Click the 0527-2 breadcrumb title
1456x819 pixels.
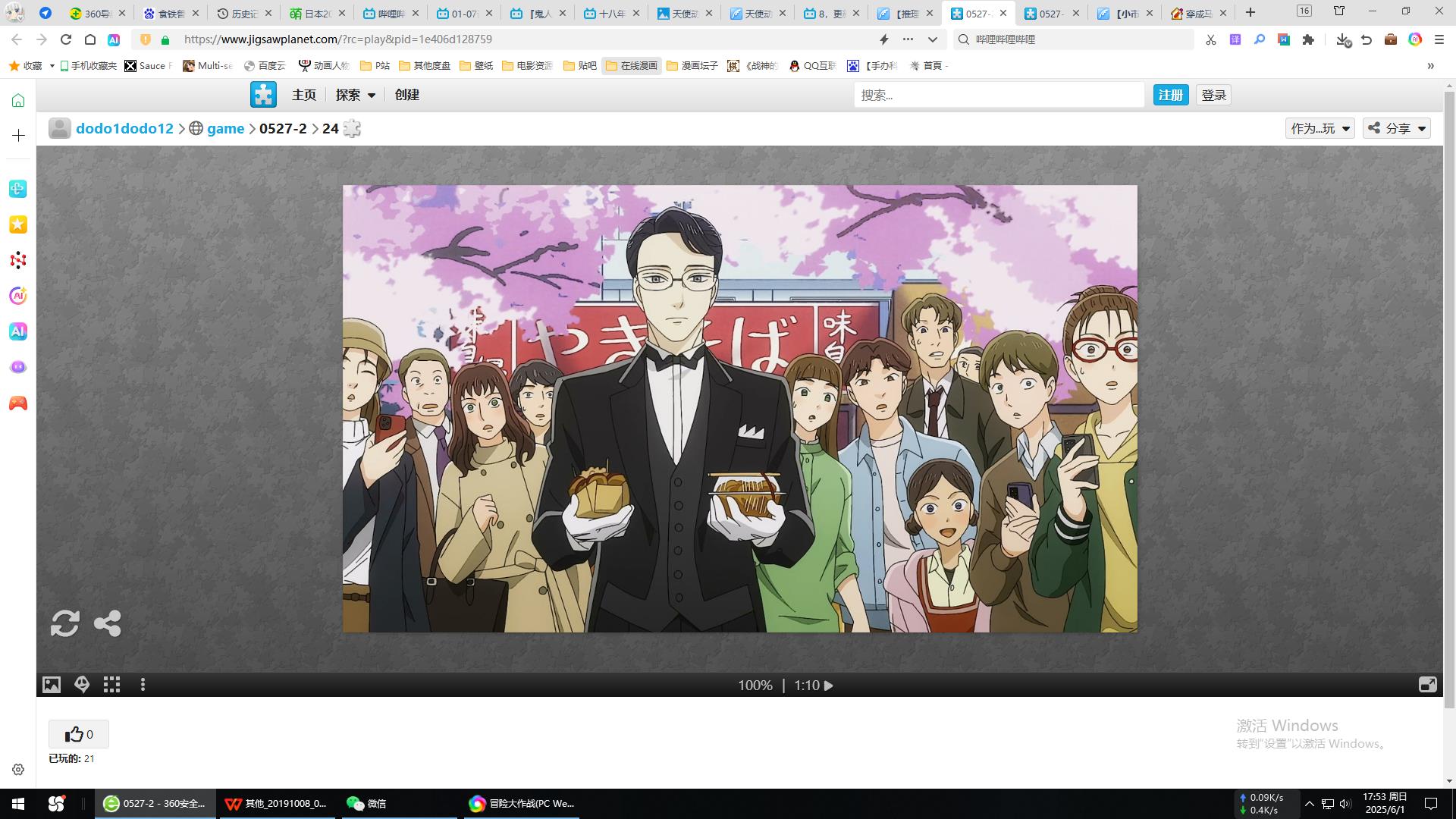(x=283, y=128)
